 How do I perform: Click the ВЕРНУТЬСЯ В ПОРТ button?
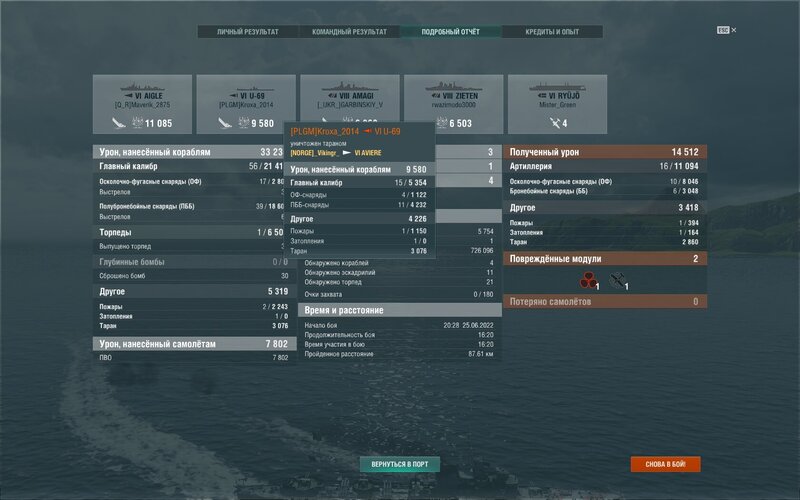pyautogui.click(x=399, y=464)
